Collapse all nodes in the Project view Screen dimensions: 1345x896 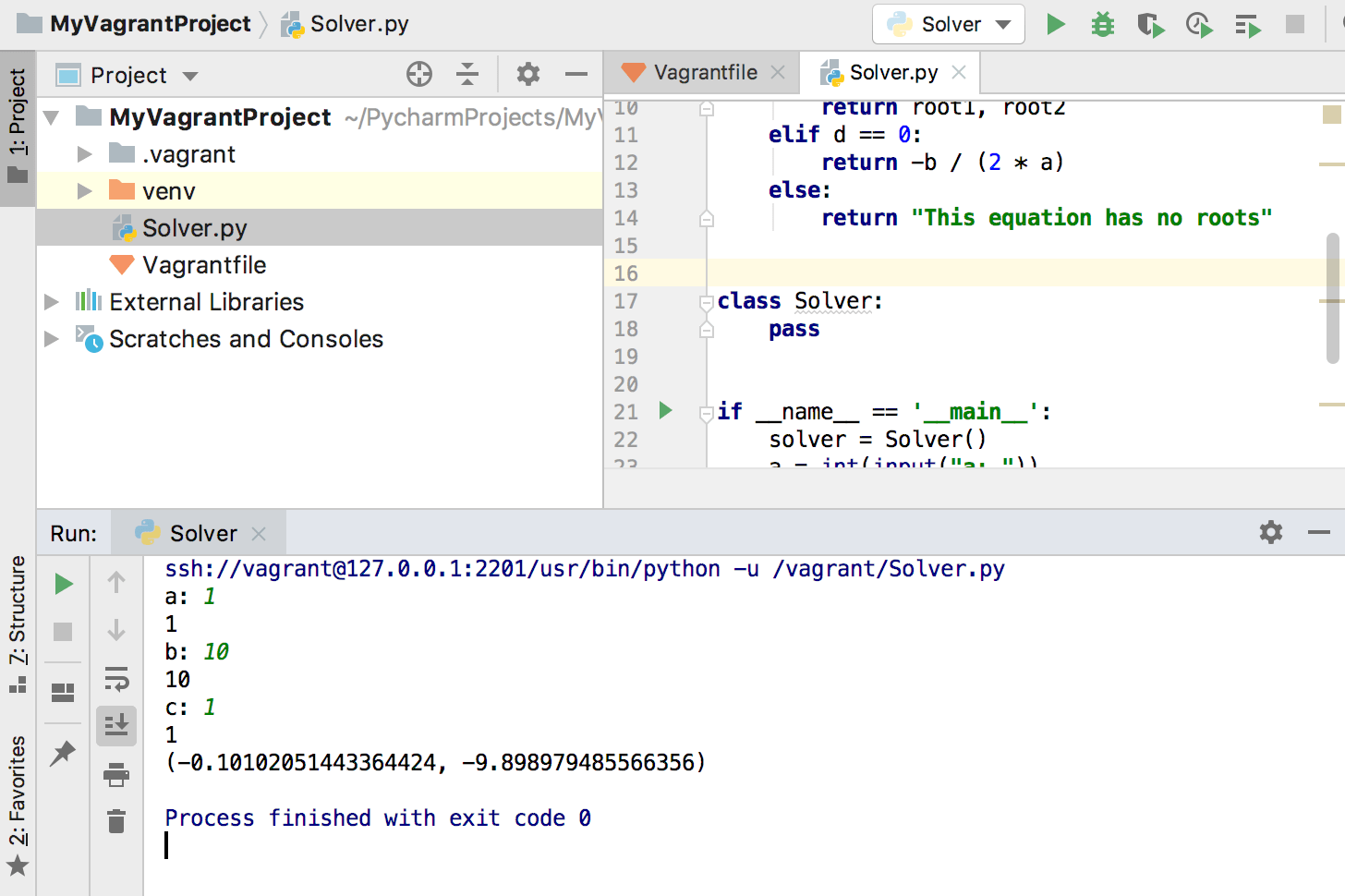(x=467, y=75)
